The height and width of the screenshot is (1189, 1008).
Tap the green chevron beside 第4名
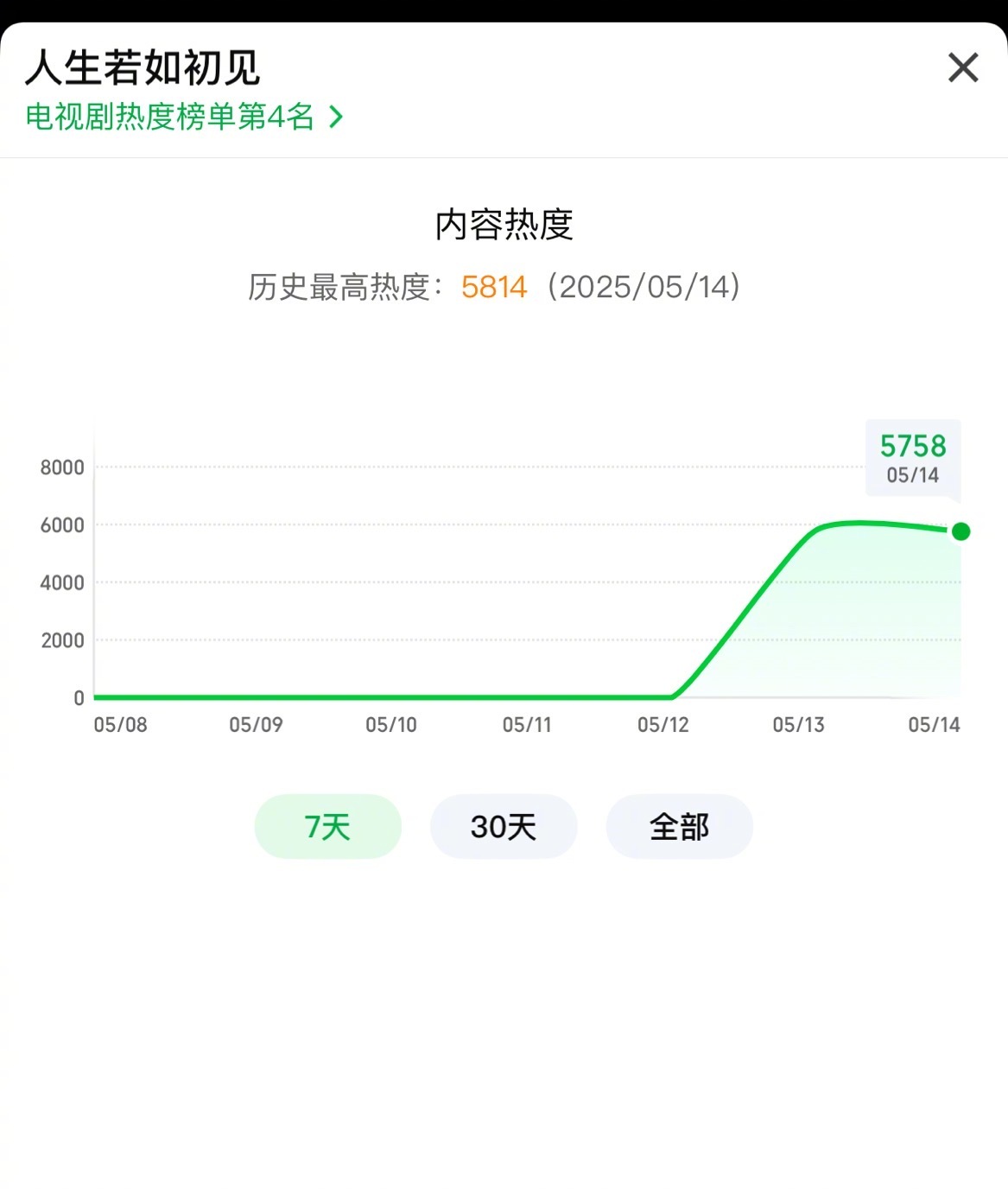click(336, 118)
